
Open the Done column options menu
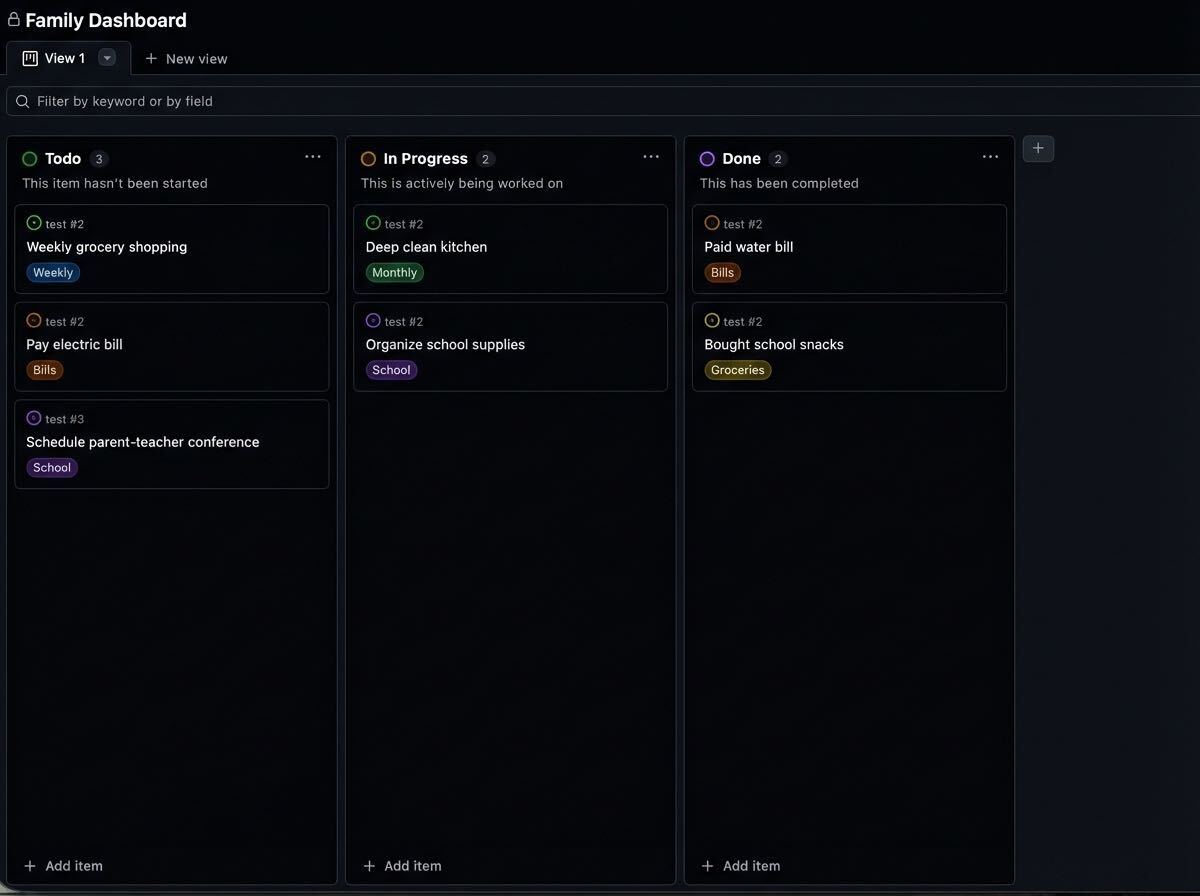[990, 156]
